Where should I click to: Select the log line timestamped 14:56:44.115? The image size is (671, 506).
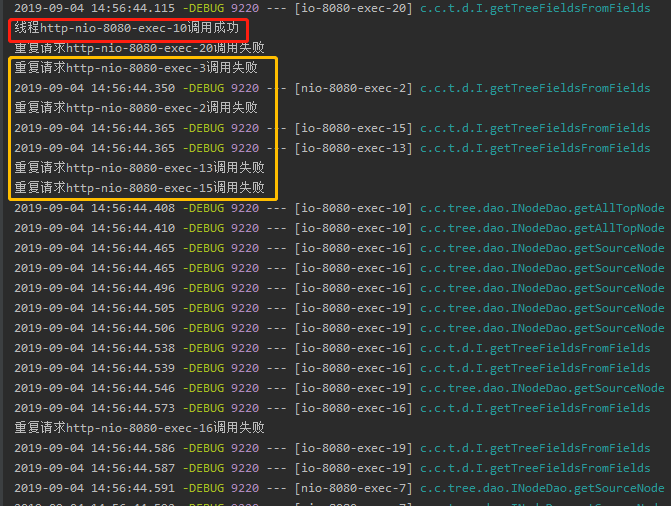tap(333, 8)
